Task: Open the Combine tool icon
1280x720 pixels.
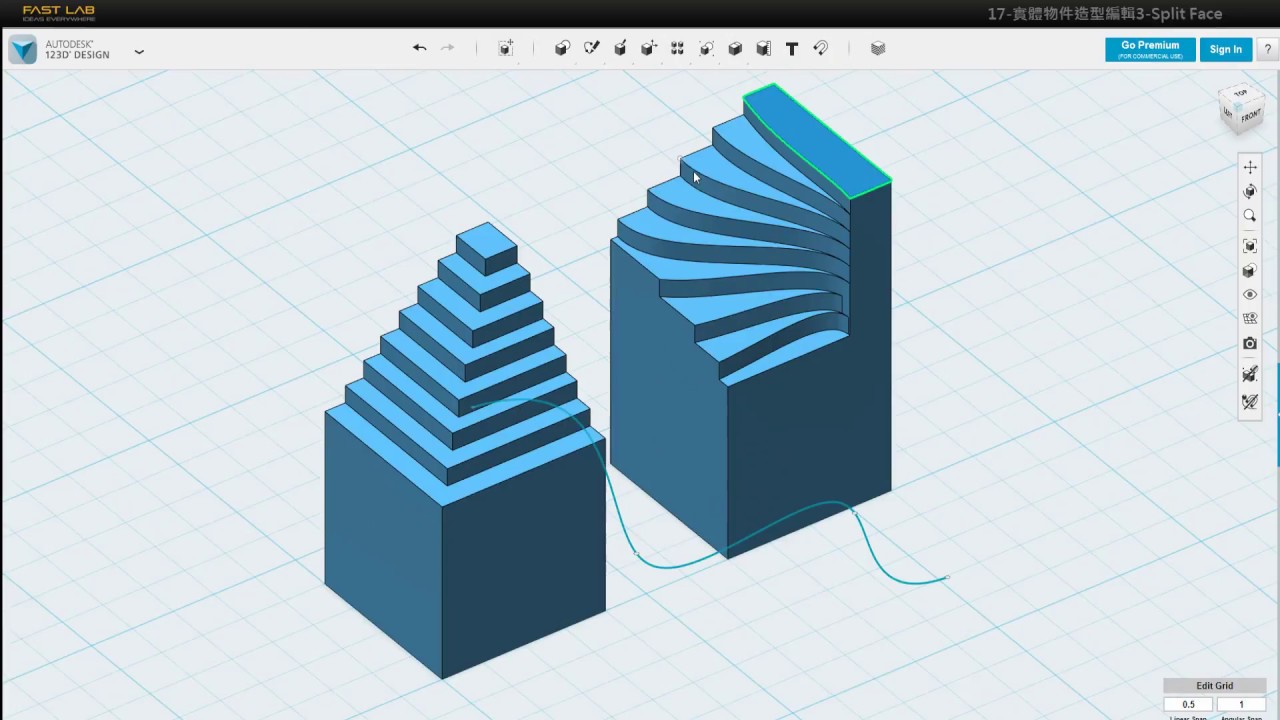Action: coord(735,48)
